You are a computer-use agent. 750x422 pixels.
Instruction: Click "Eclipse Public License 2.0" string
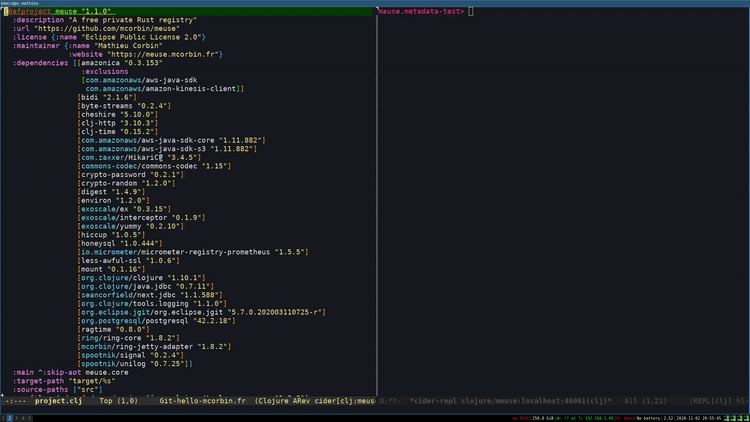click(142, 37)
